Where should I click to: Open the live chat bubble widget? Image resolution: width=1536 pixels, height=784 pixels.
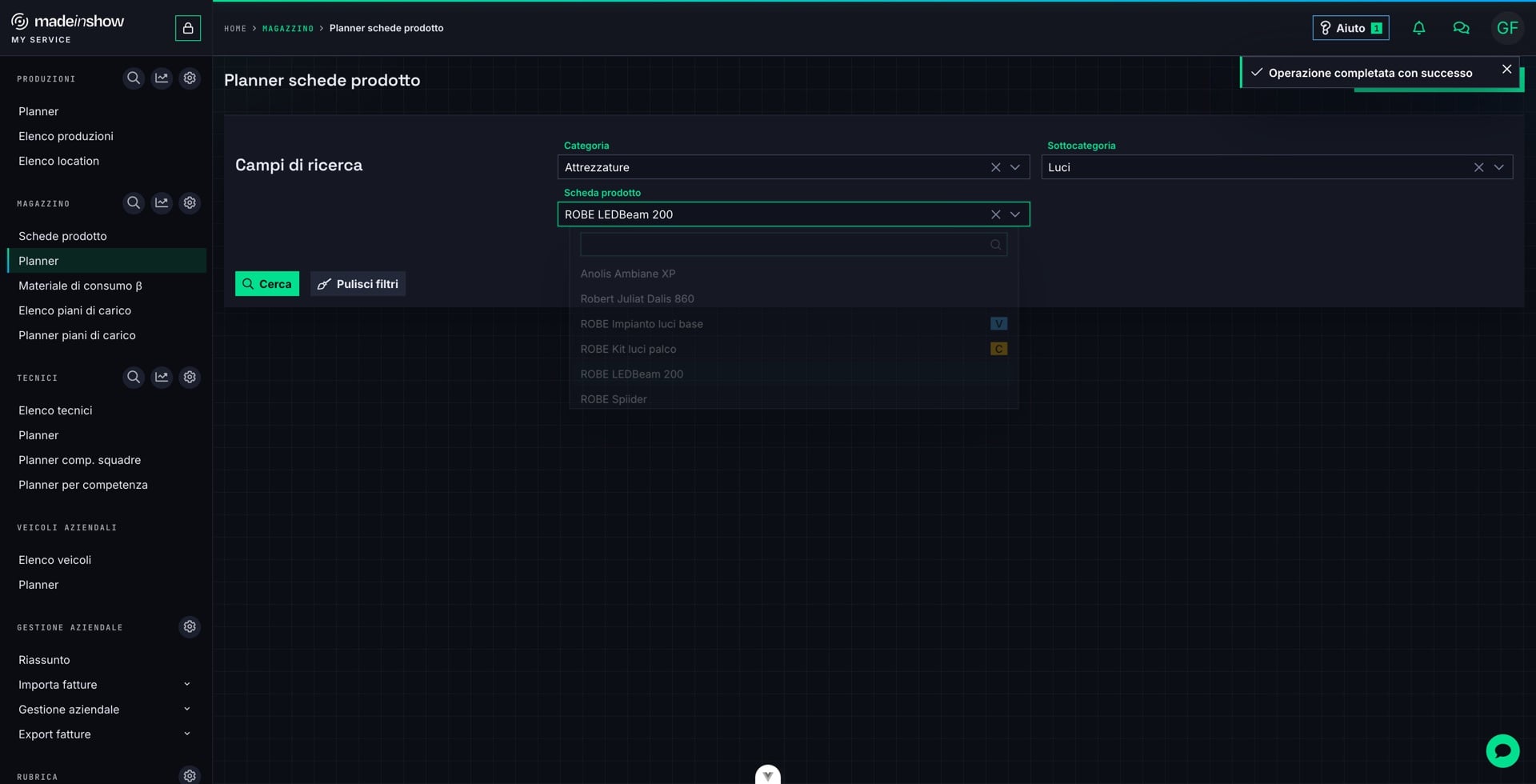(x=1502, y=751)
